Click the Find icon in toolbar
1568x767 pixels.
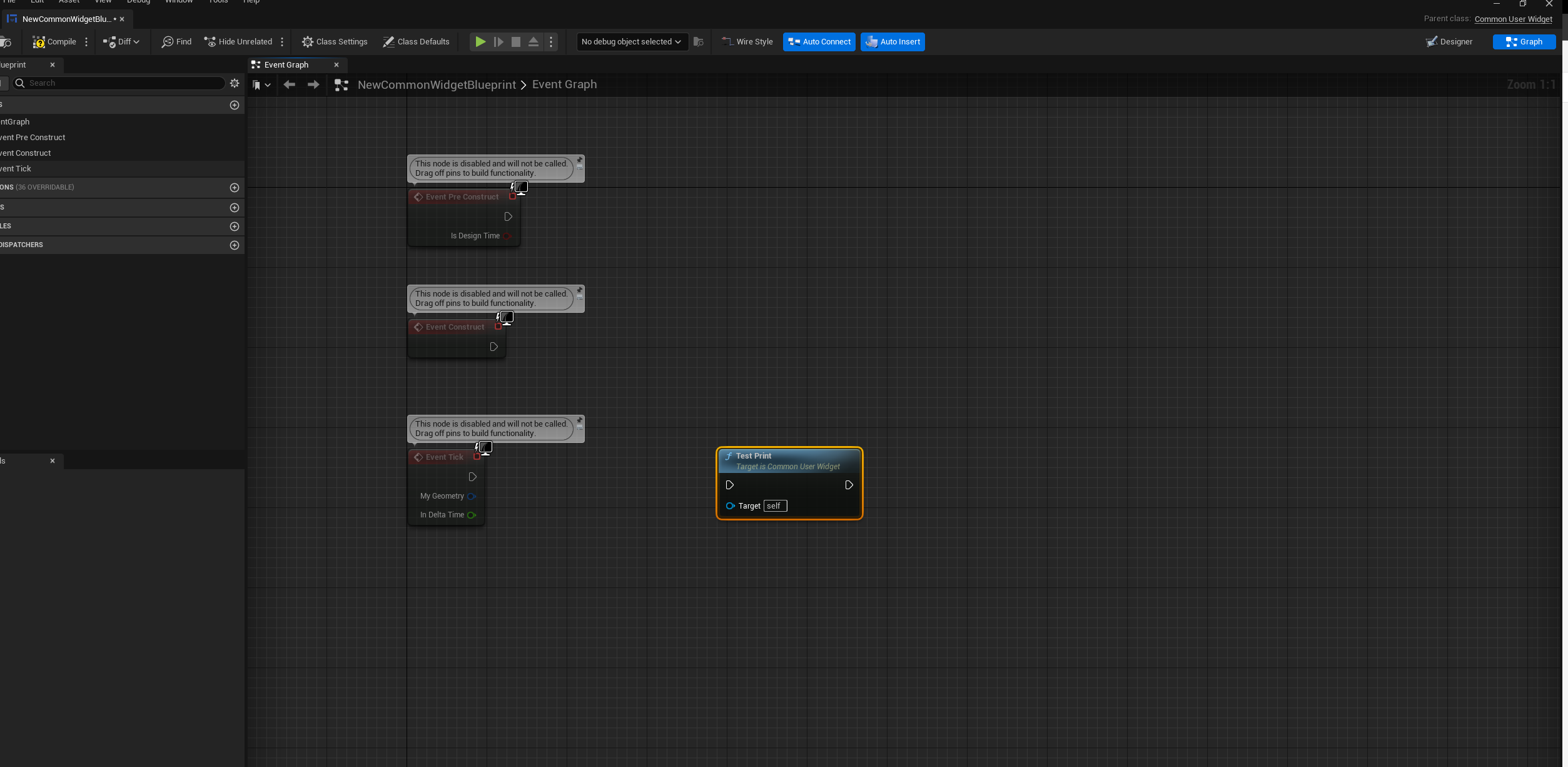pyautogui.click(x=168, y=42)
